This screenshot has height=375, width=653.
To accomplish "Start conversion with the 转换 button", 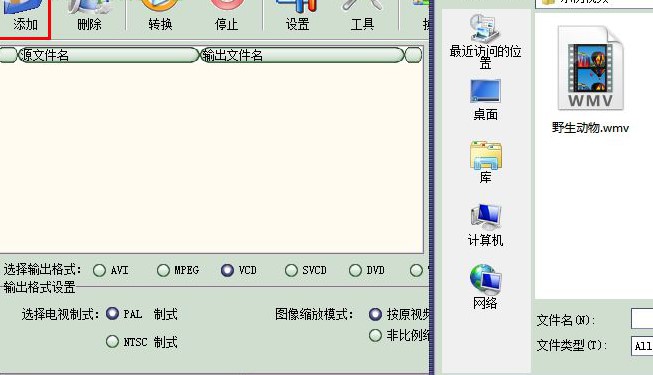I will tap(160, 17).
